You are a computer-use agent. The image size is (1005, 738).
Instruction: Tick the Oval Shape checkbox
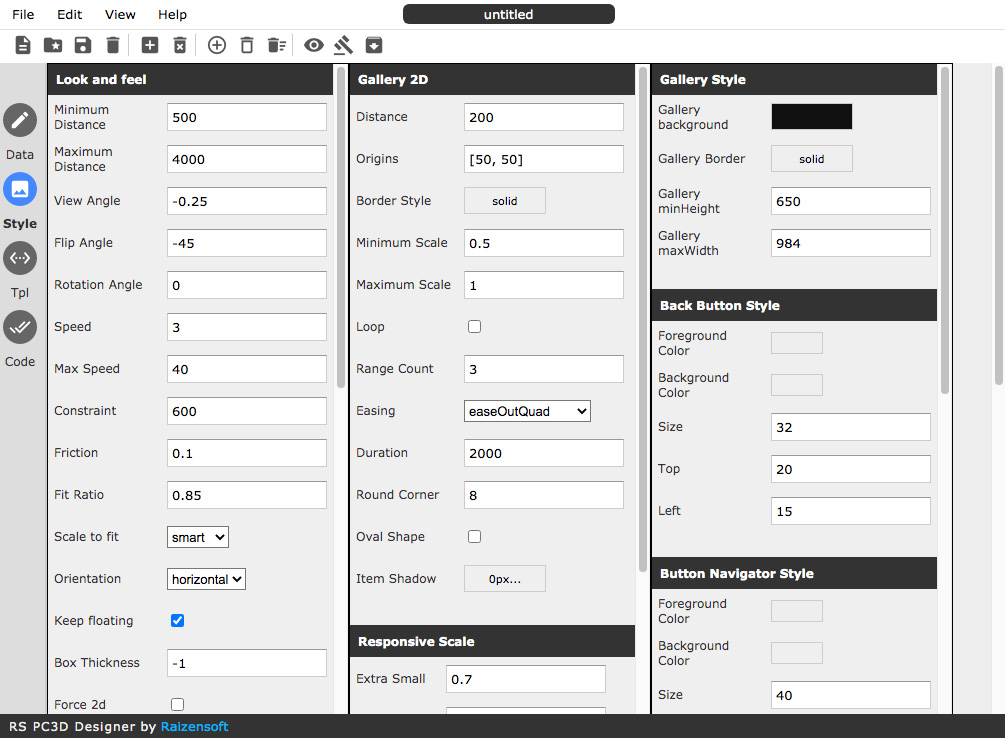tap(475, 537)
